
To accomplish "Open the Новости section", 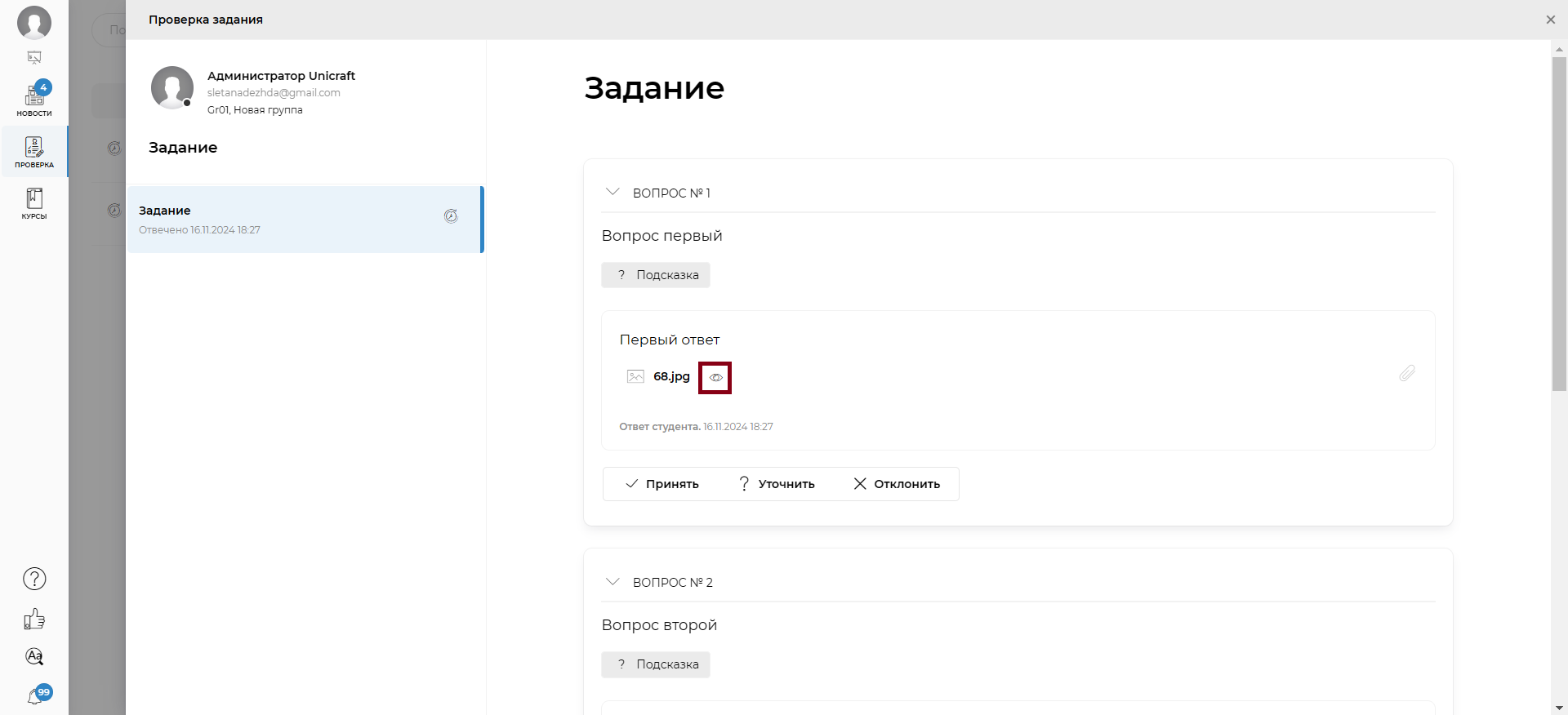I will (x=34, y=100).
